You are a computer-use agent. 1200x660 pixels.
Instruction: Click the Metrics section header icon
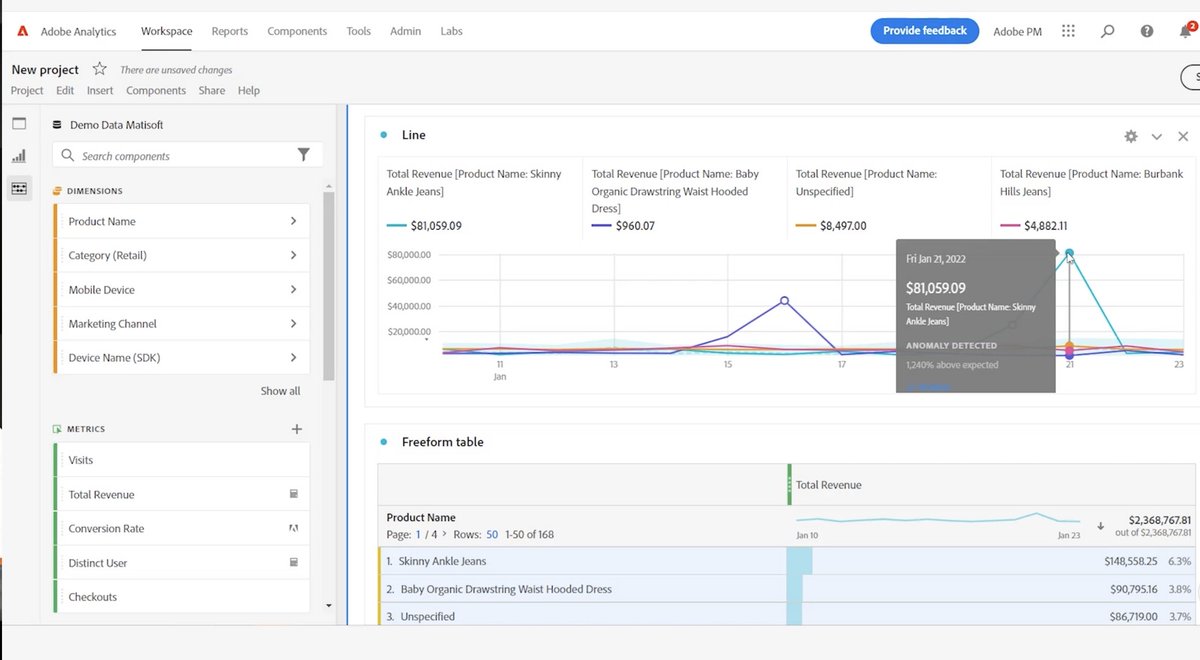click(x=57, y=429)
